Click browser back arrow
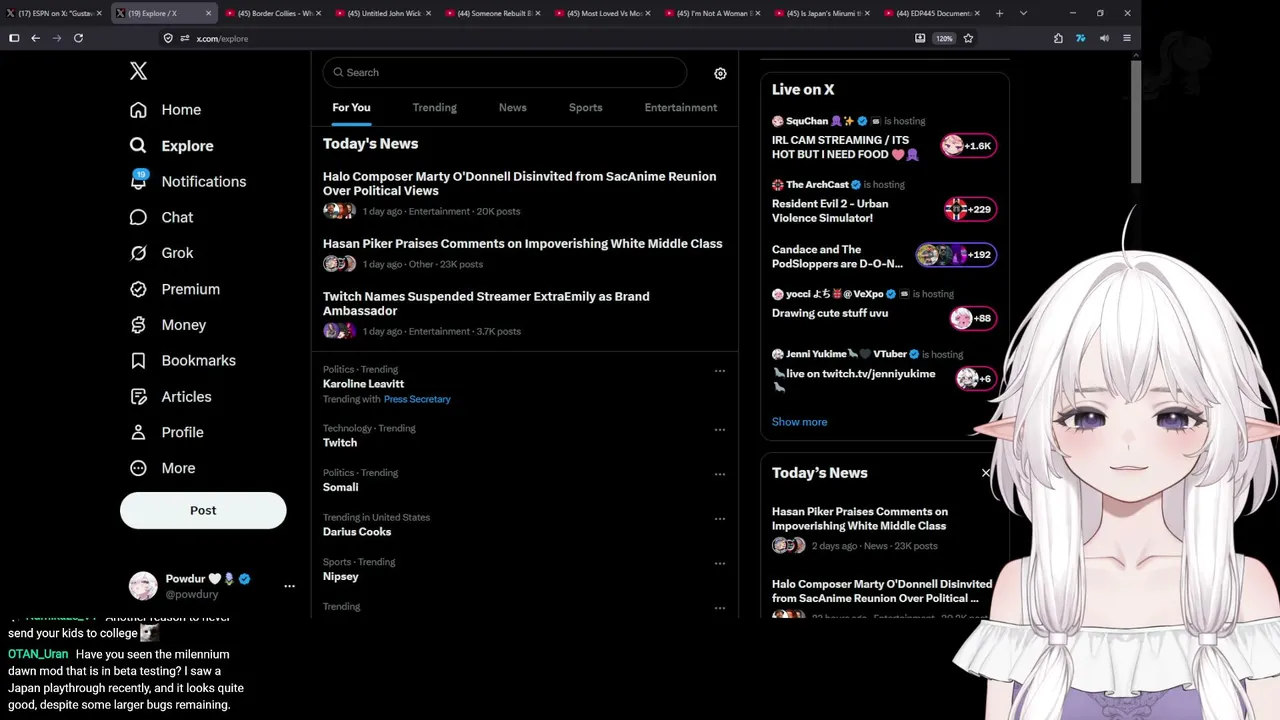The height and width of the screenshot is (720, 1280). 35,38
